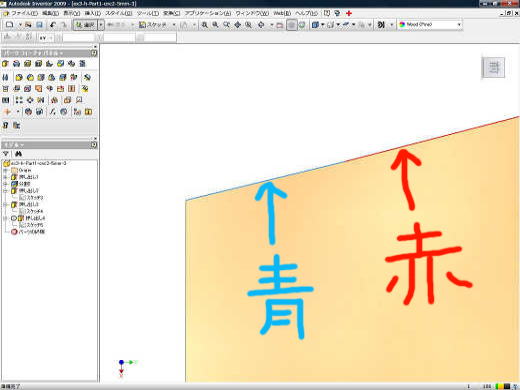Click the binoculars Find icon in browser
Image resolution: width=520 pixels, height=390 pixels.
click(18, 154)
